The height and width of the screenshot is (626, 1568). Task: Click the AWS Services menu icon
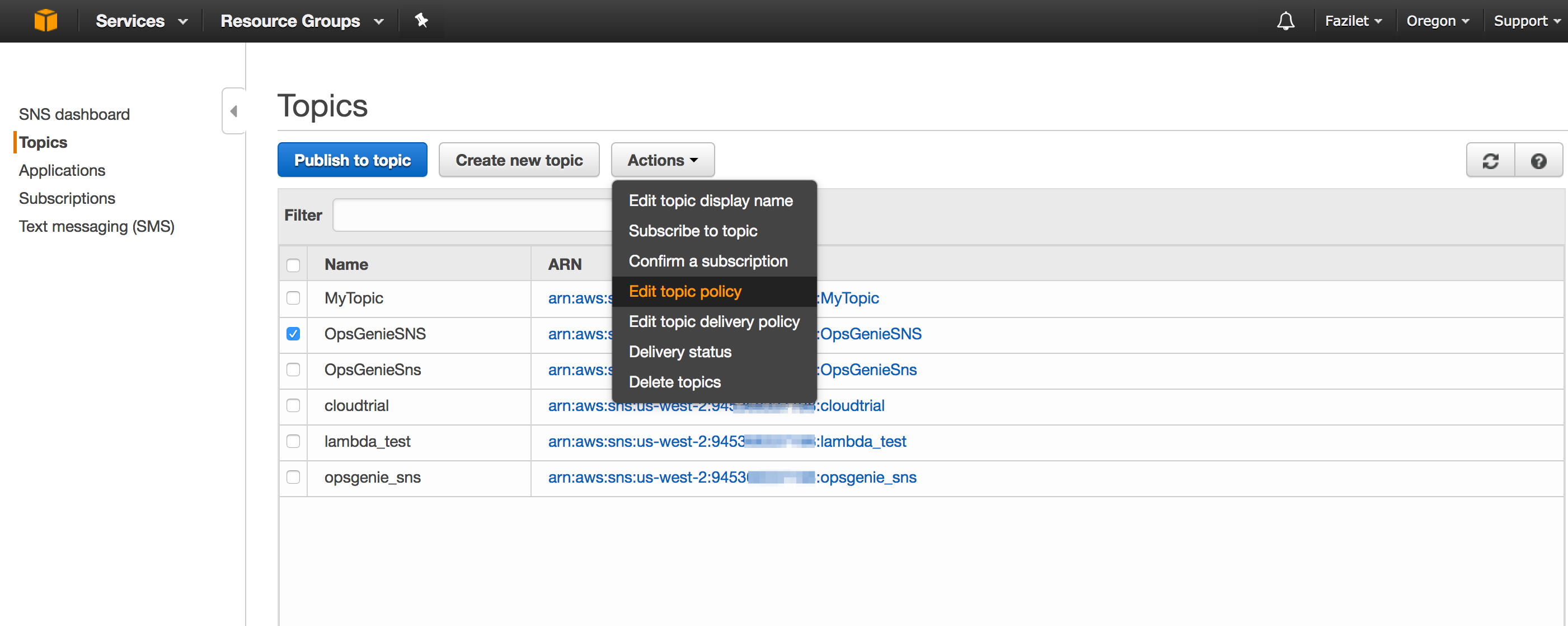click(46, 20)
